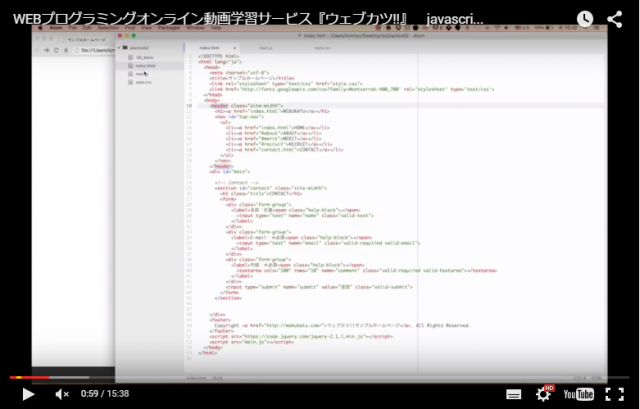Open style.css from the Atom file tree
The height and width of the screenshot is (409, 640).
coord(143,82)
